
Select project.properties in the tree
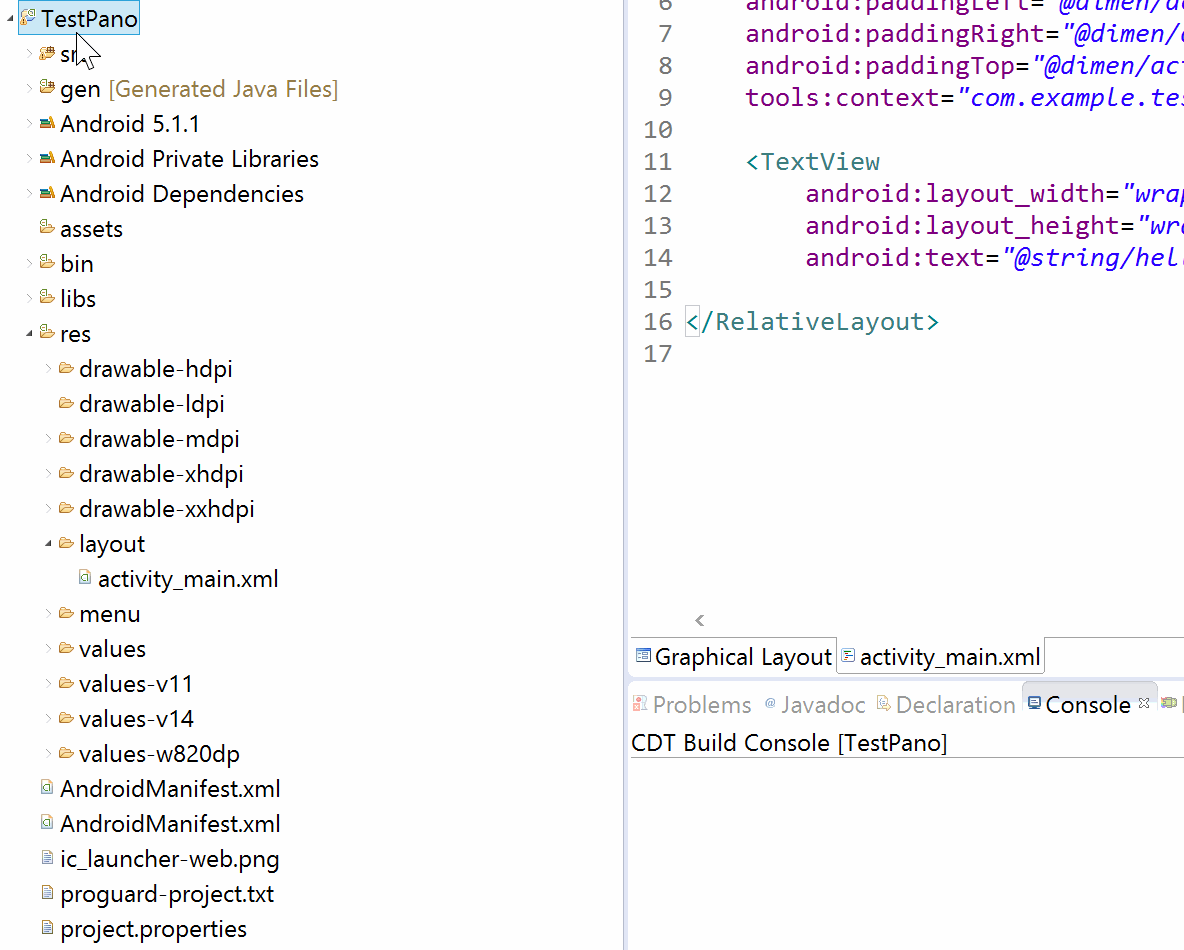(153, 928)
